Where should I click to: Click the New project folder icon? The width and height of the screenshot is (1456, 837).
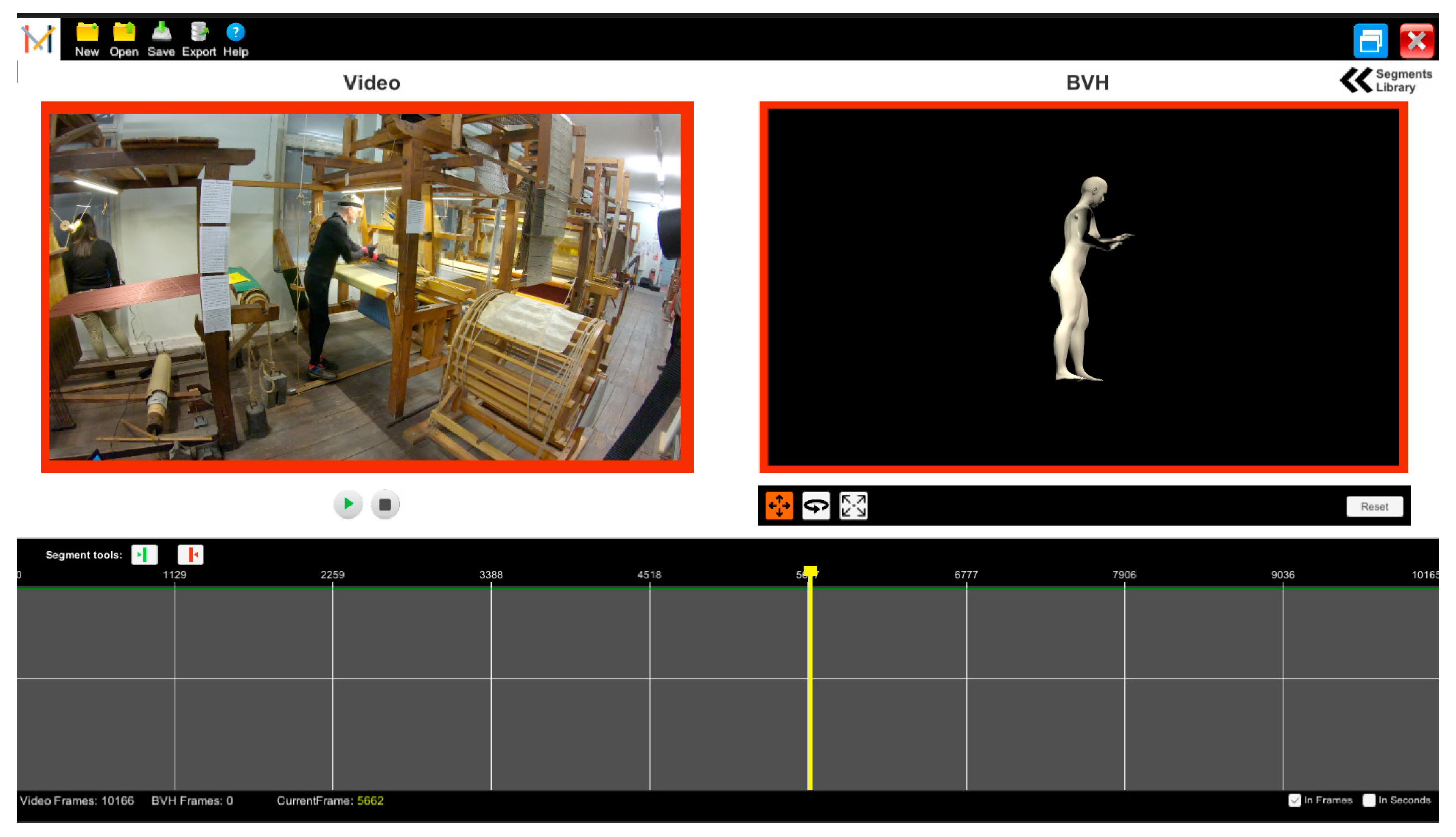[x=87, y=33]
